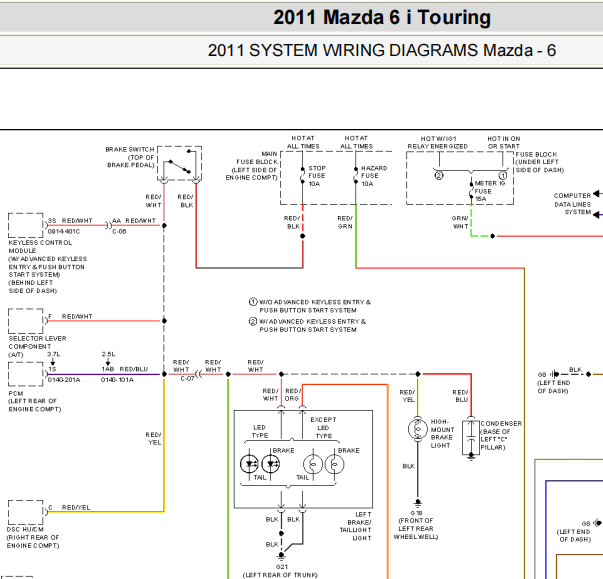Click the G21 ground symbol
The image size is (603, 579).
point(281,556)
